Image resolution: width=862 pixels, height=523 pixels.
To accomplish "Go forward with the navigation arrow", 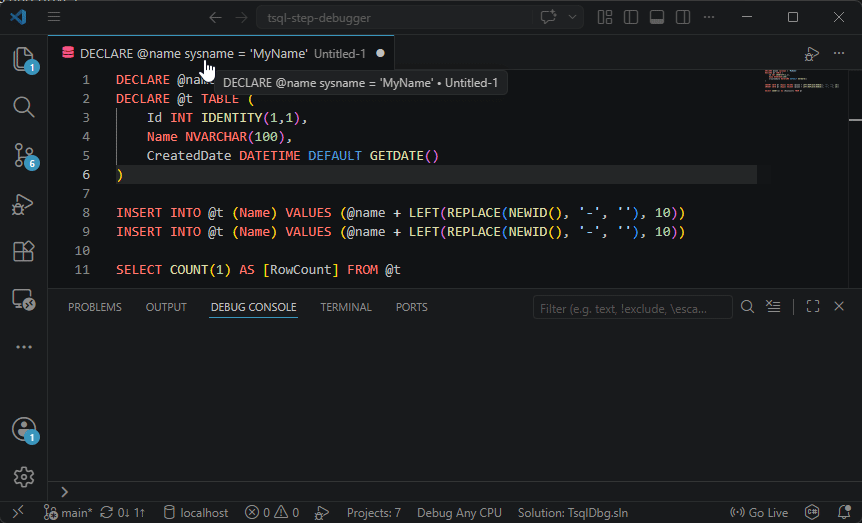I will coord(241,18).
